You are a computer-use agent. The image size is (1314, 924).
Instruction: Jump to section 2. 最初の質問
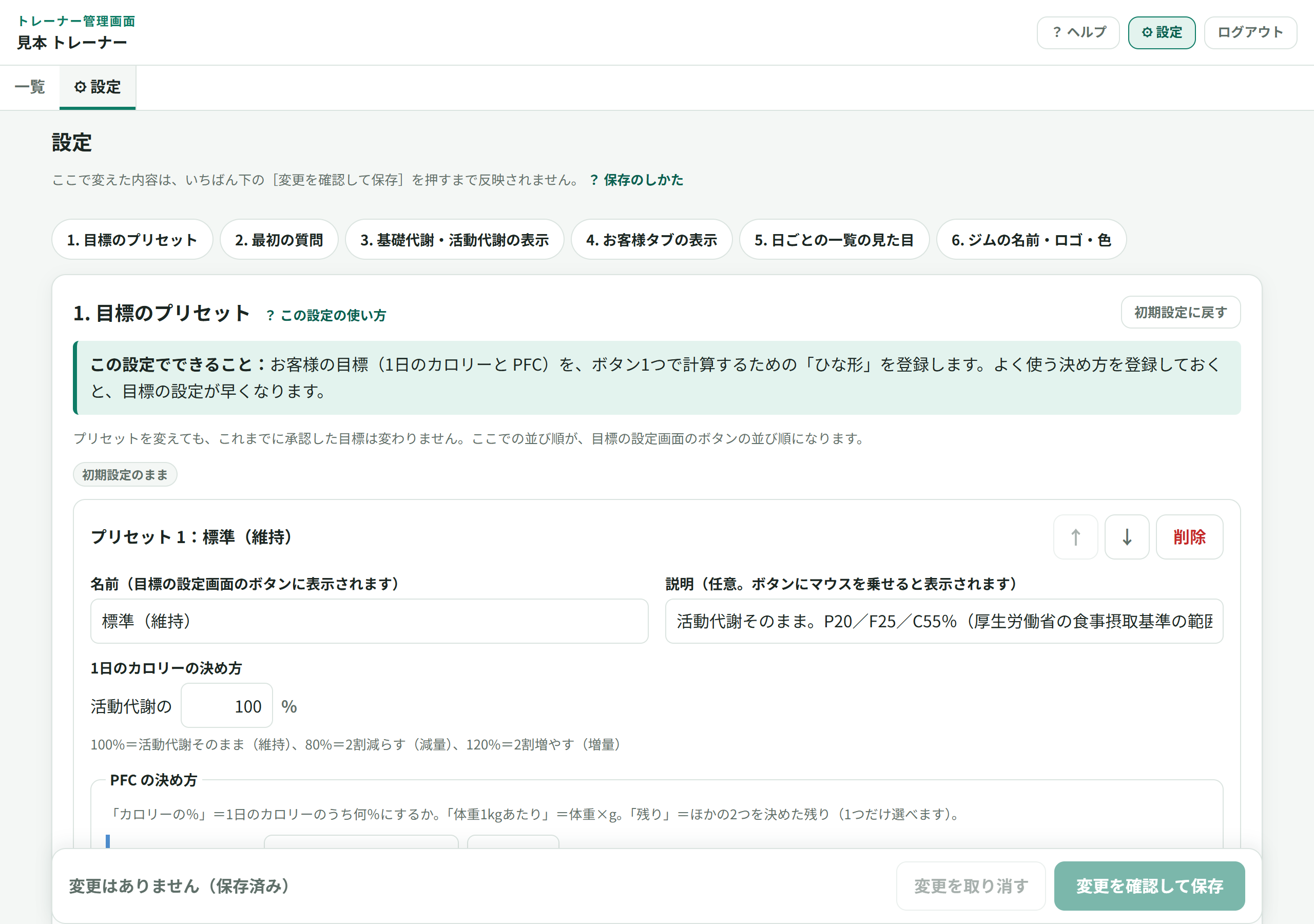[x=279, y=239]
